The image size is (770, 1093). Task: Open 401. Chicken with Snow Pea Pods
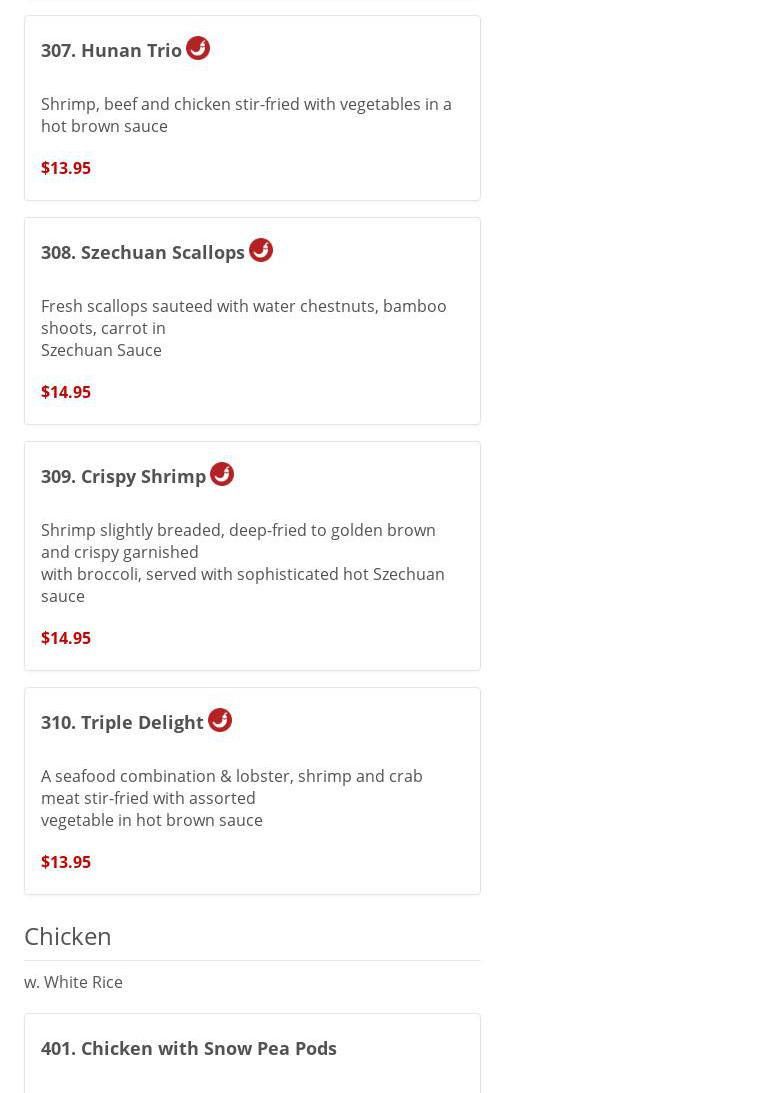189,1048
